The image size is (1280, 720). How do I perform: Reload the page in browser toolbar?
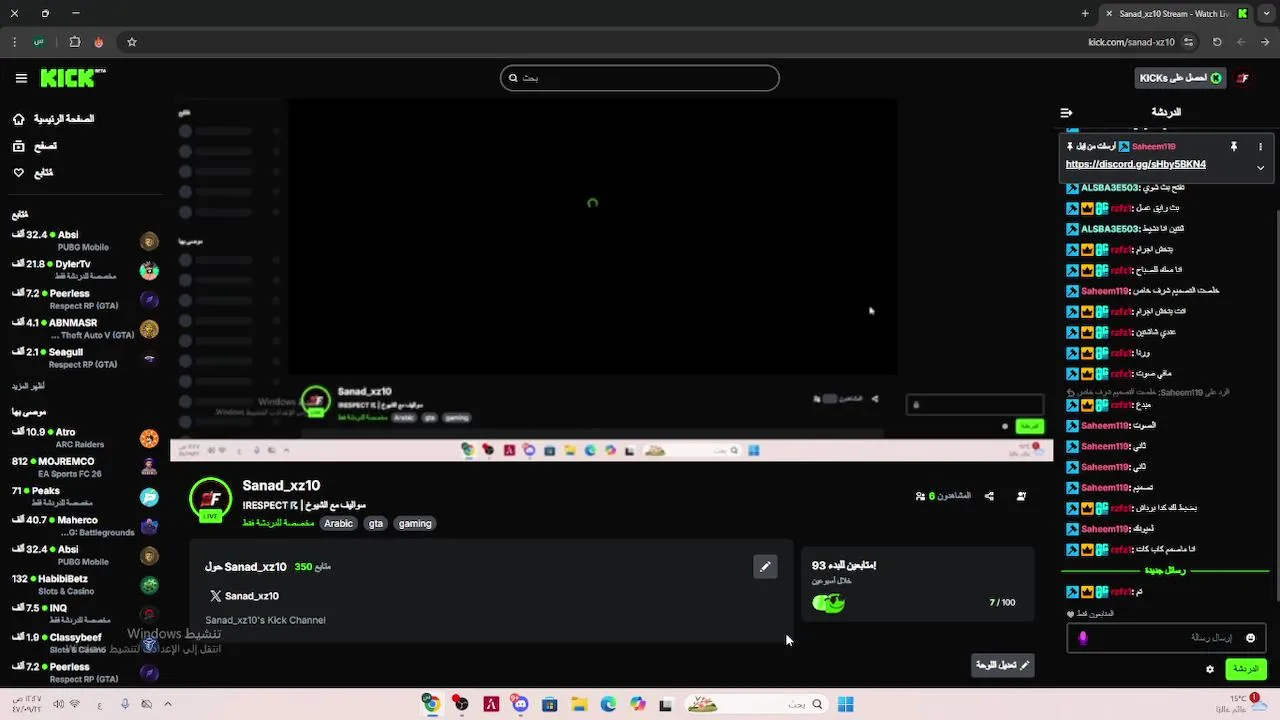coord(1217,42)
